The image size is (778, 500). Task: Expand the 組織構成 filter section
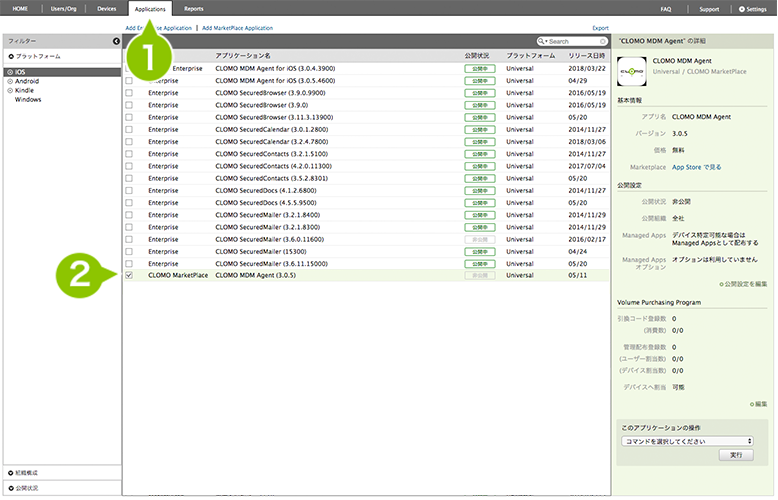coord(23,473)
